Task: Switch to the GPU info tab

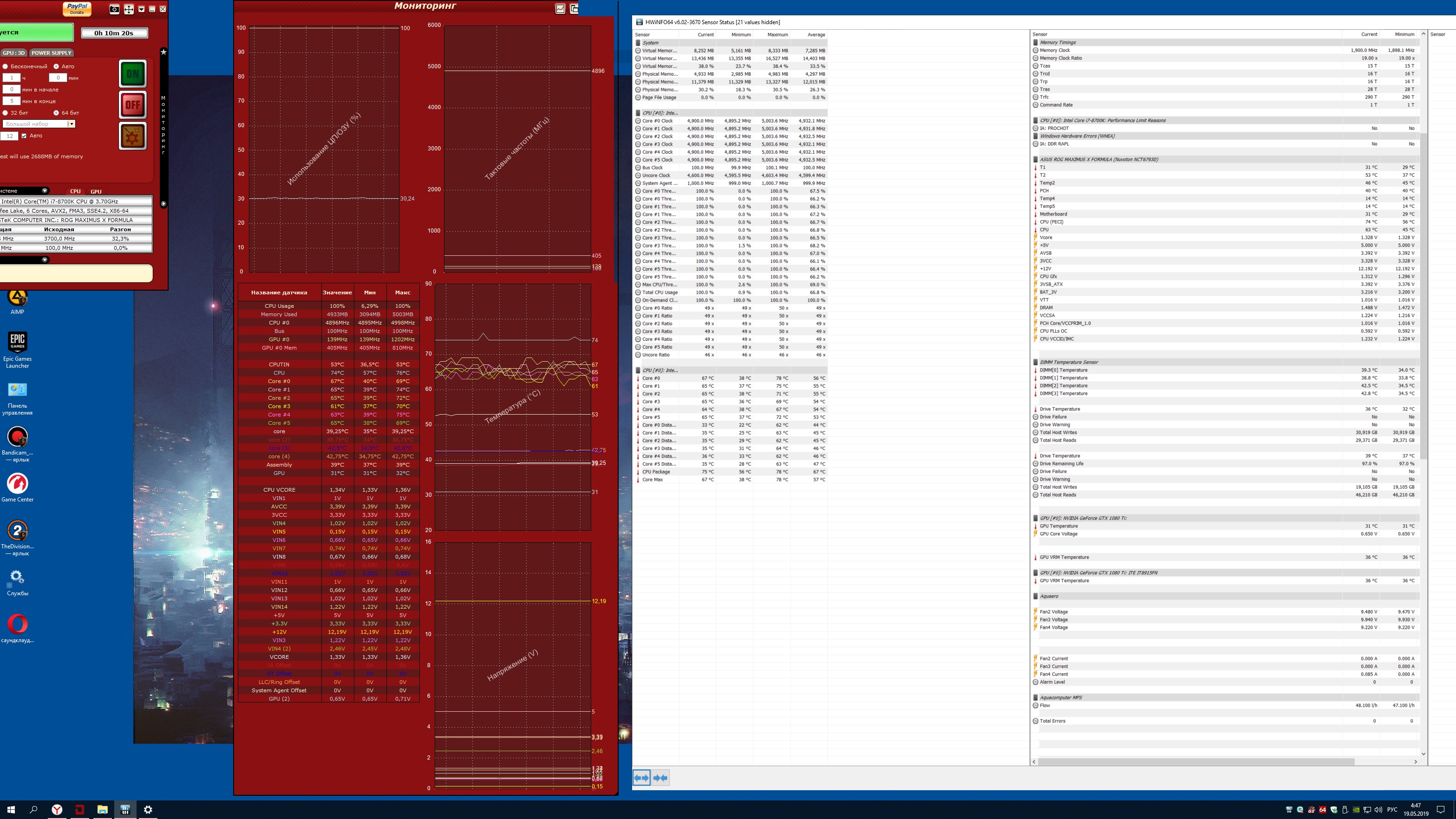Action: (96, 192)
